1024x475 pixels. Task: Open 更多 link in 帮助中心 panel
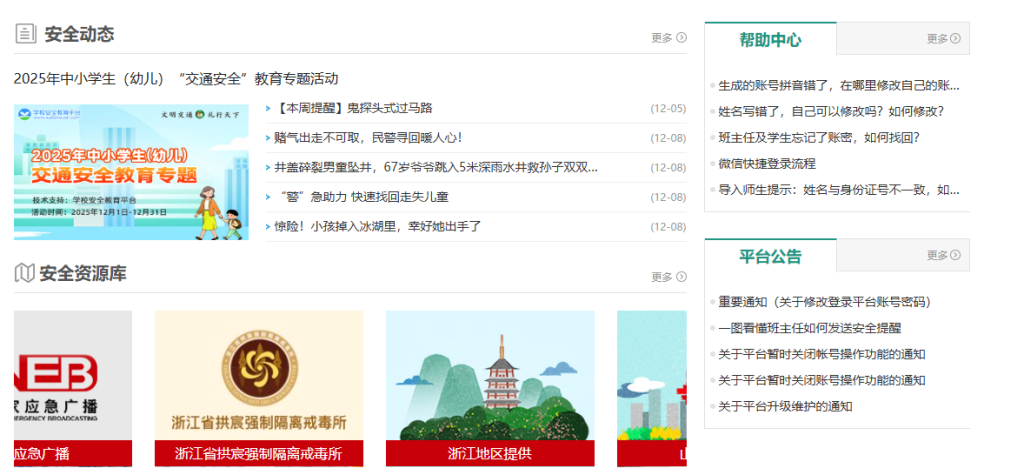point(937,39)
